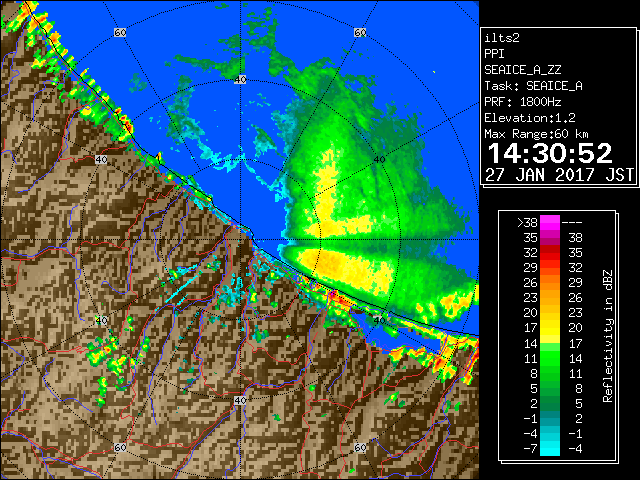Click the radar name ilts2
The height and width of the screenshot is (480, 640).
click(x=502, y=38)
